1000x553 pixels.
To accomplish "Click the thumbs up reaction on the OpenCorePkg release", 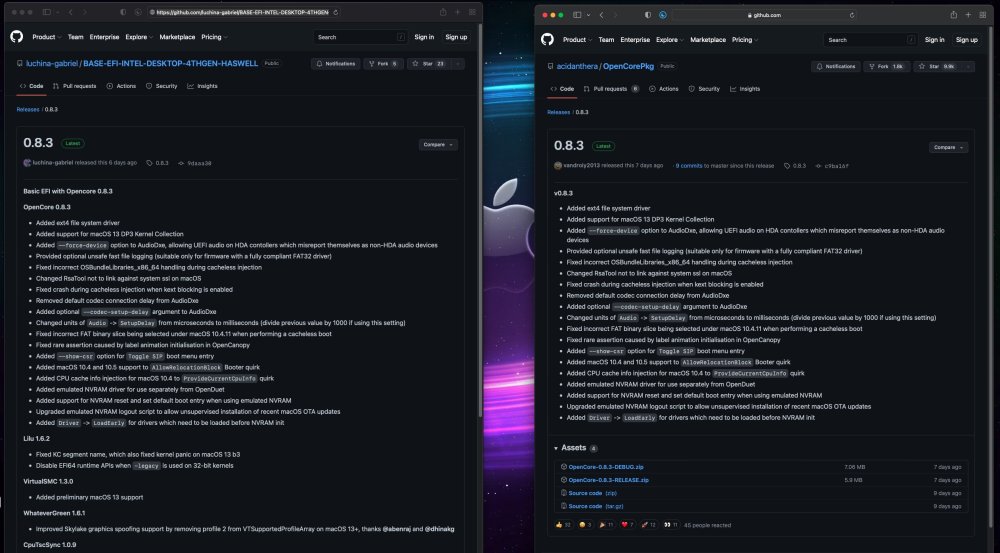I will click(563, 525).
